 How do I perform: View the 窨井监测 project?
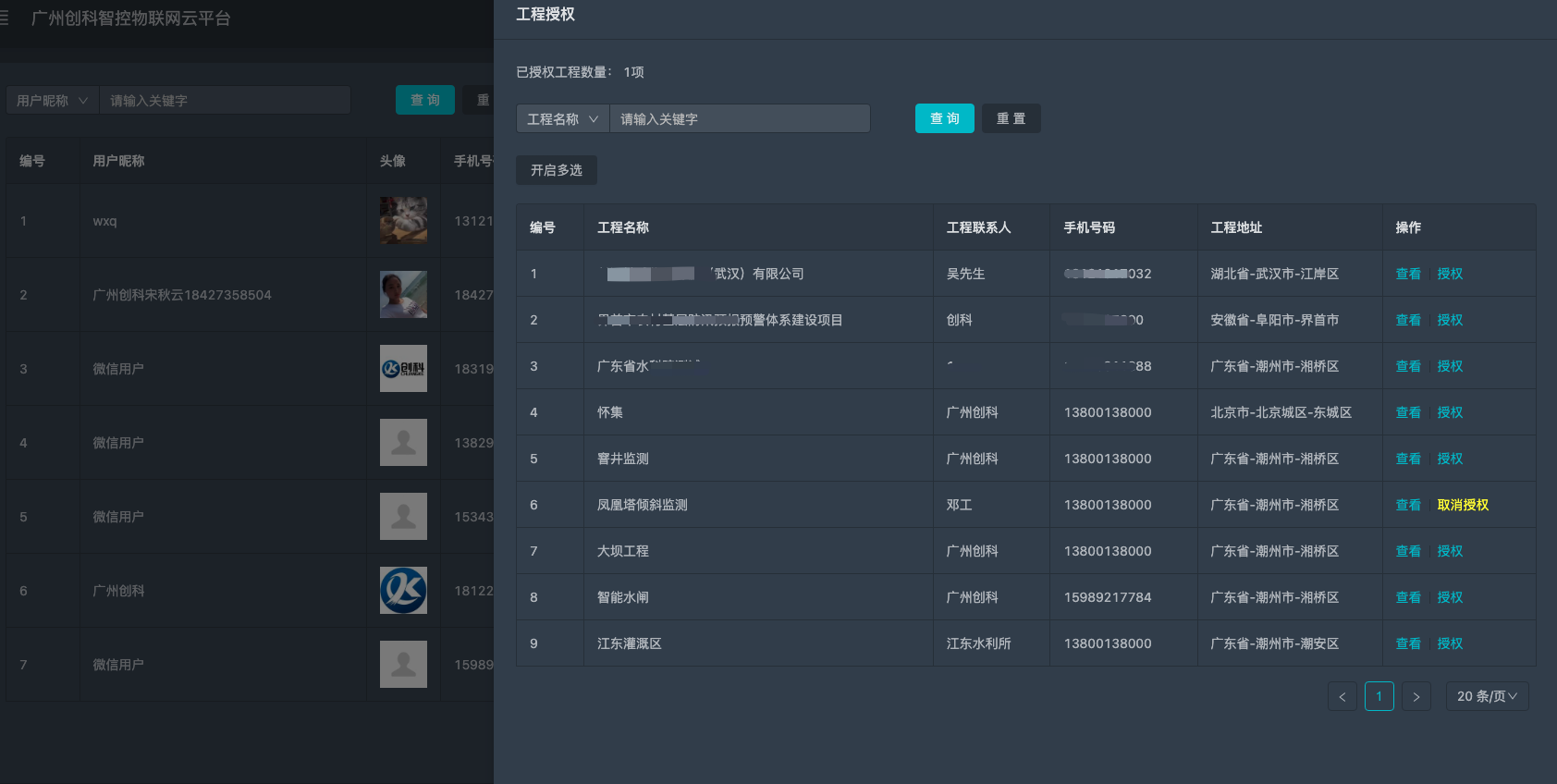tap(1408, 459)
